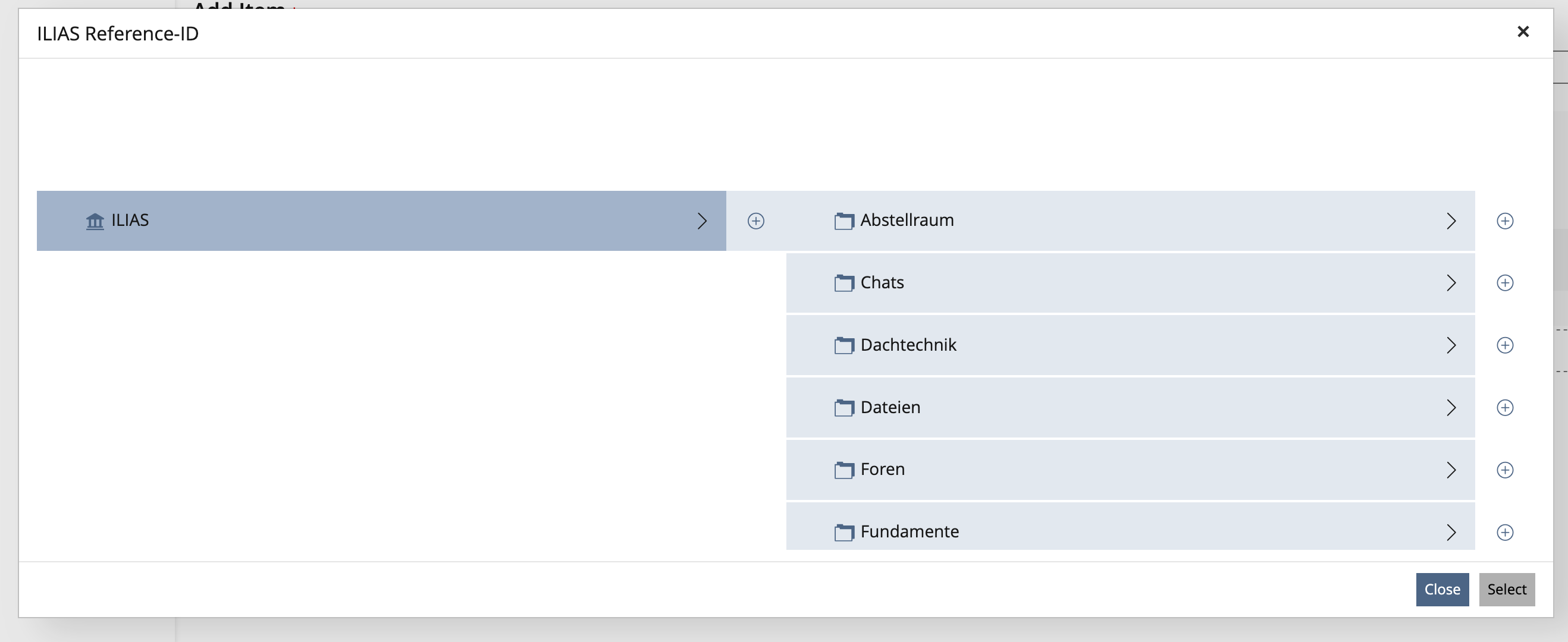The image size is (1568, 642).
Task: Click the plus icon next to Fundamente
Action: coord(1505,533)
